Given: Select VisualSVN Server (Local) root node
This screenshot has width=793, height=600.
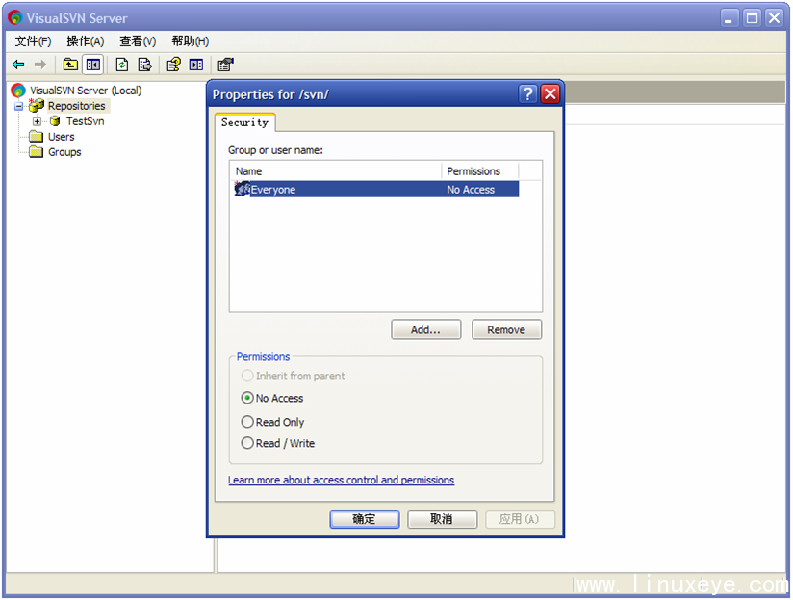Looking at the screenshot, I should [x=85, y=91].
